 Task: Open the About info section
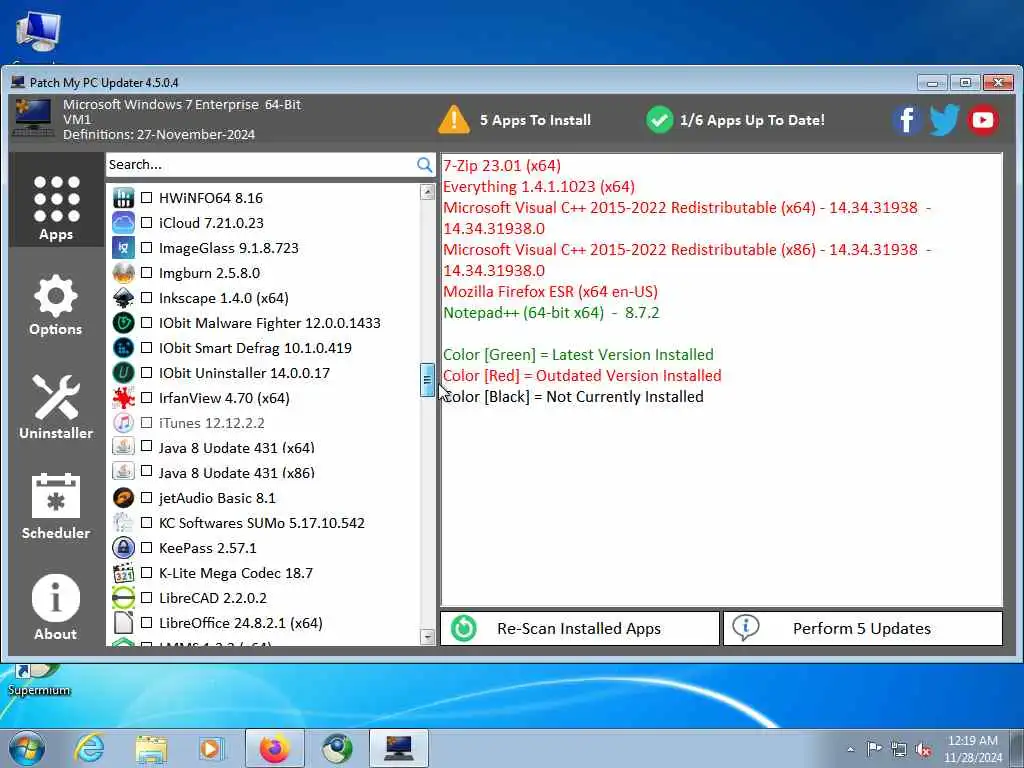coord(56,607)
